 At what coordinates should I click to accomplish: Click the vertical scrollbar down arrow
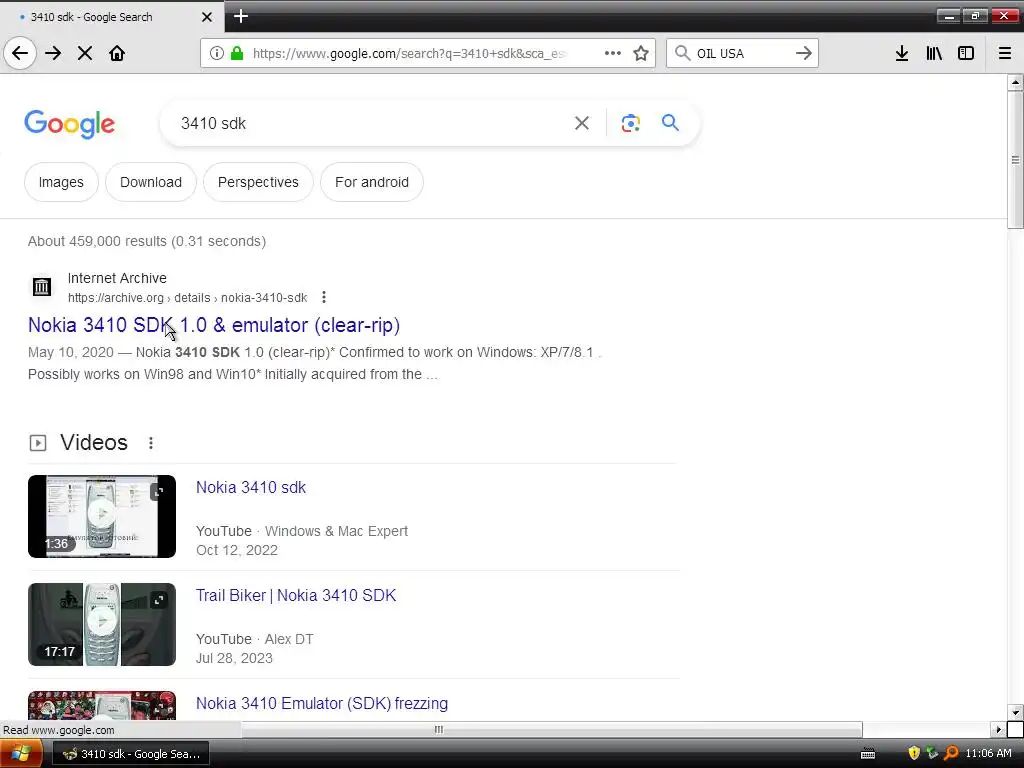(1015, 712)
